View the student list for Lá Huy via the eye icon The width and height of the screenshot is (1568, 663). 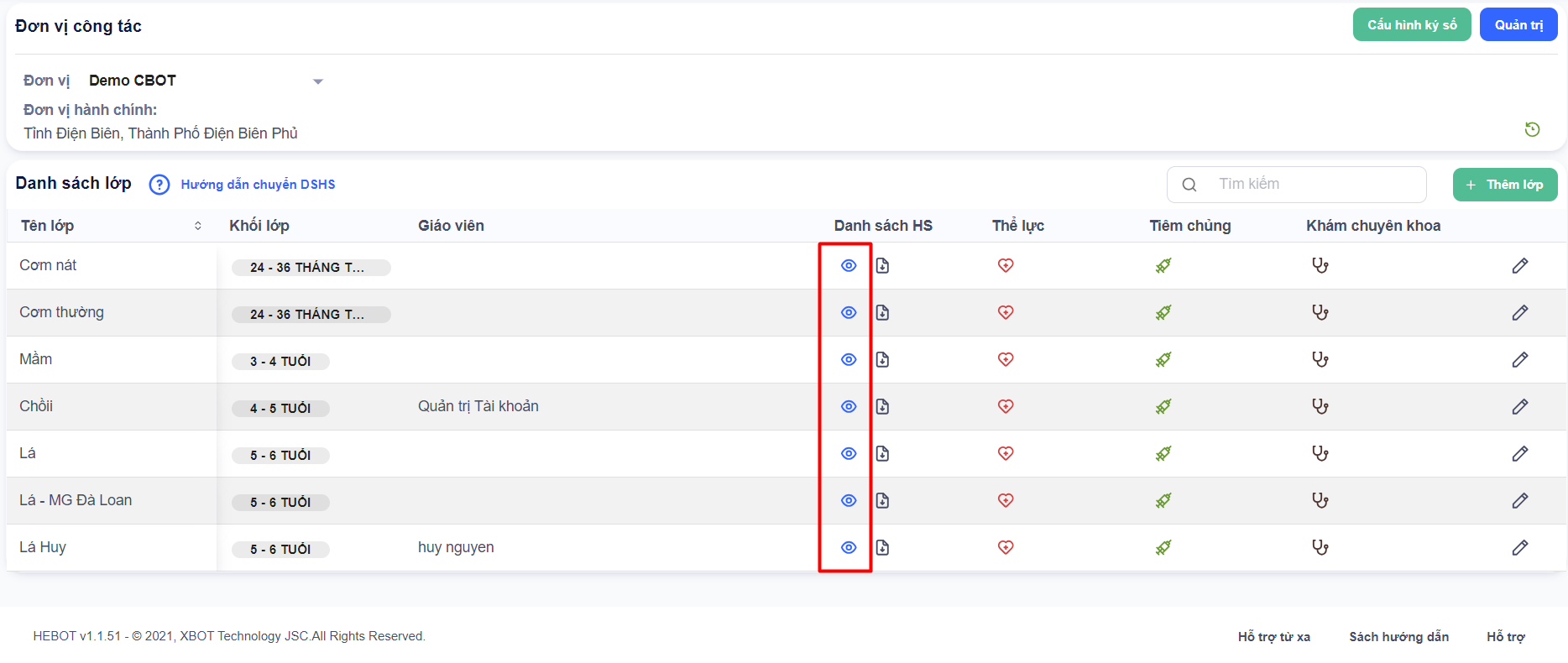point(849,548)
